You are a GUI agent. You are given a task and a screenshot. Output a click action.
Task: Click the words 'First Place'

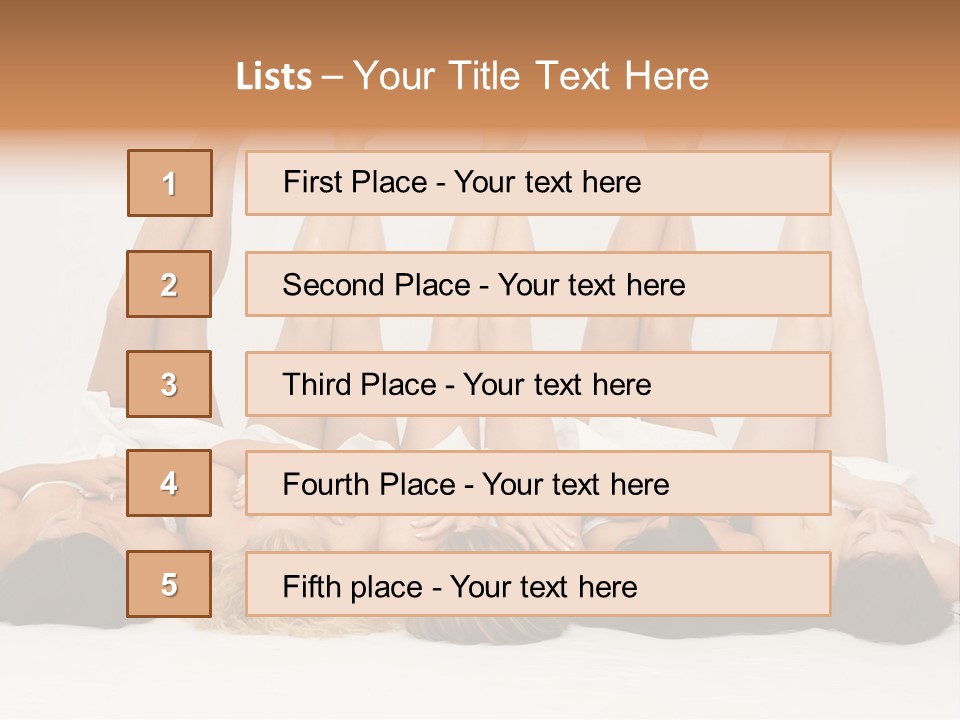[x=355, y=183]
